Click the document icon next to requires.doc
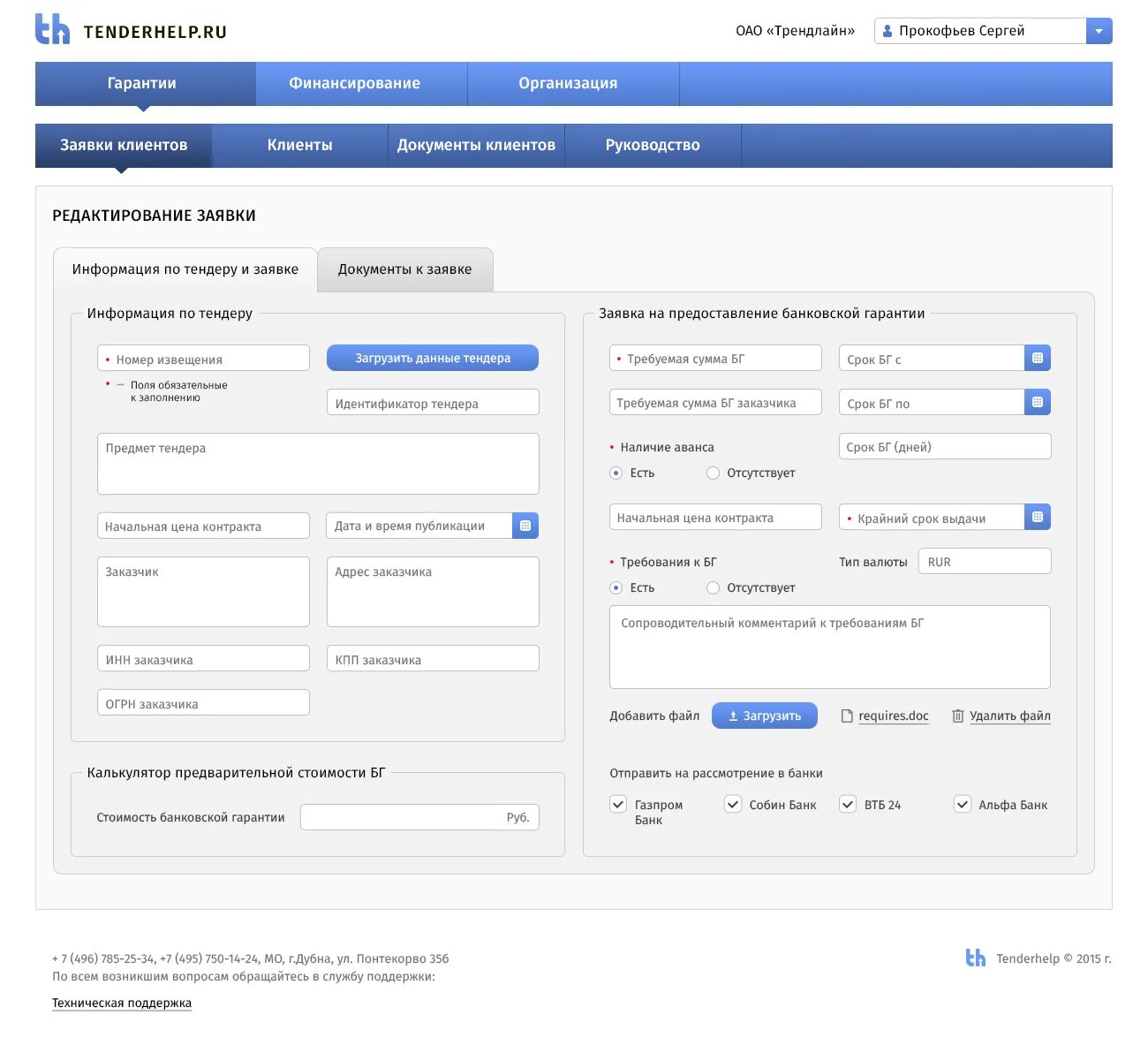Viewport: 1148px width, 1060px height. 847,715
